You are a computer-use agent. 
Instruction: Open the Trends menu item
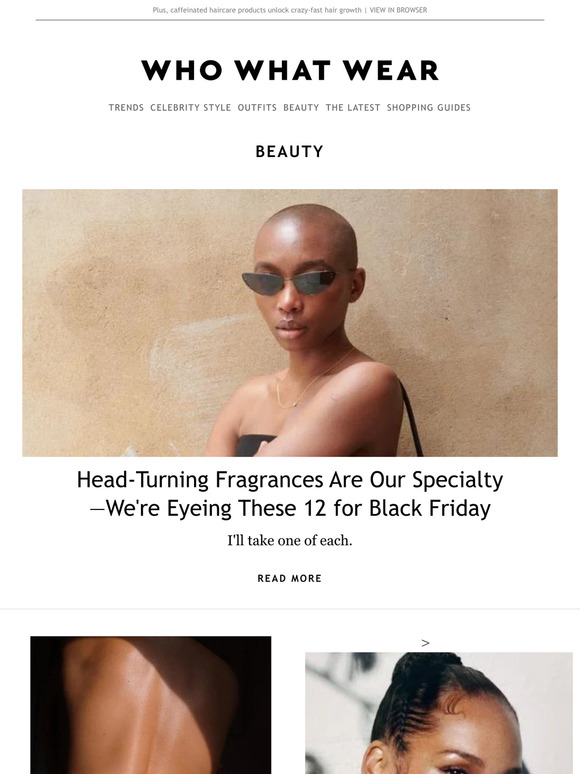pos(126,108)
